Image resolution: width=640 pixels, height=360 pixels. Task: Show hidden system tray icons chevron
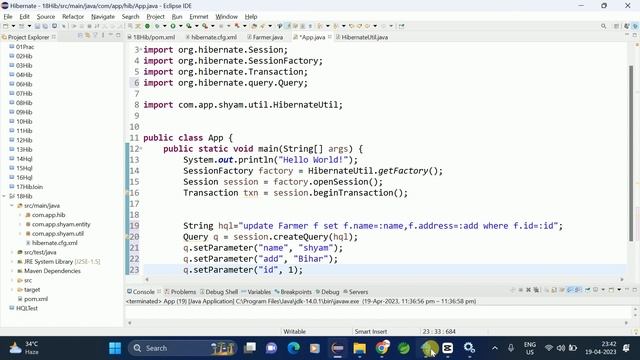495,348
